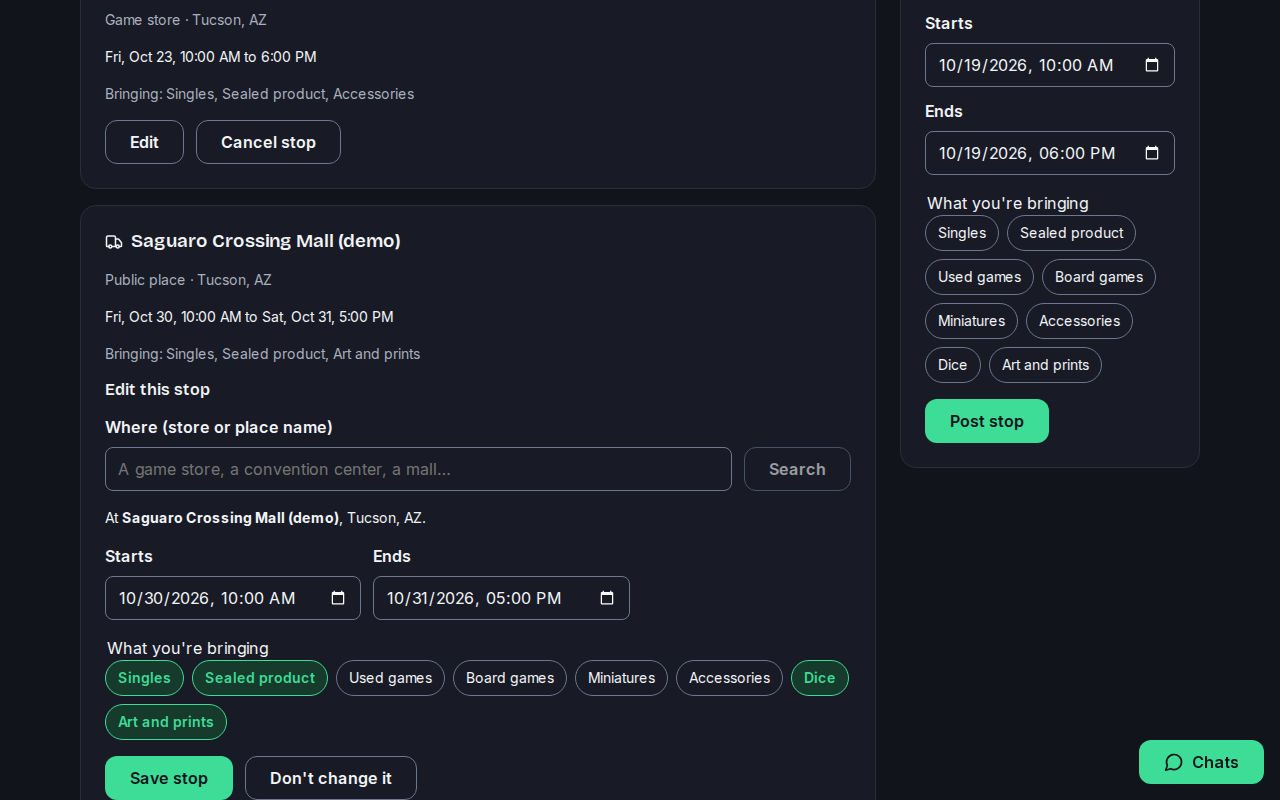This screenshot has width=1280, height=800.
Task: Open the Chats panel
Action: point(1201,762)
